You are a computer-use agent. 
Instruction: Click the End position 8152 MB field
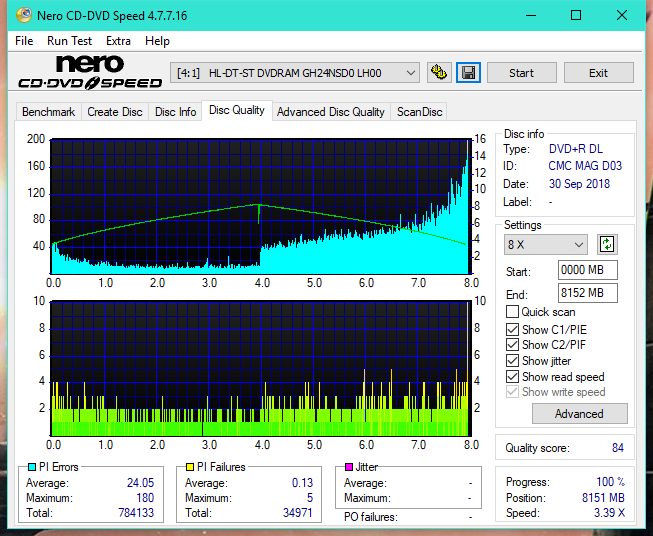click(587, 293)
